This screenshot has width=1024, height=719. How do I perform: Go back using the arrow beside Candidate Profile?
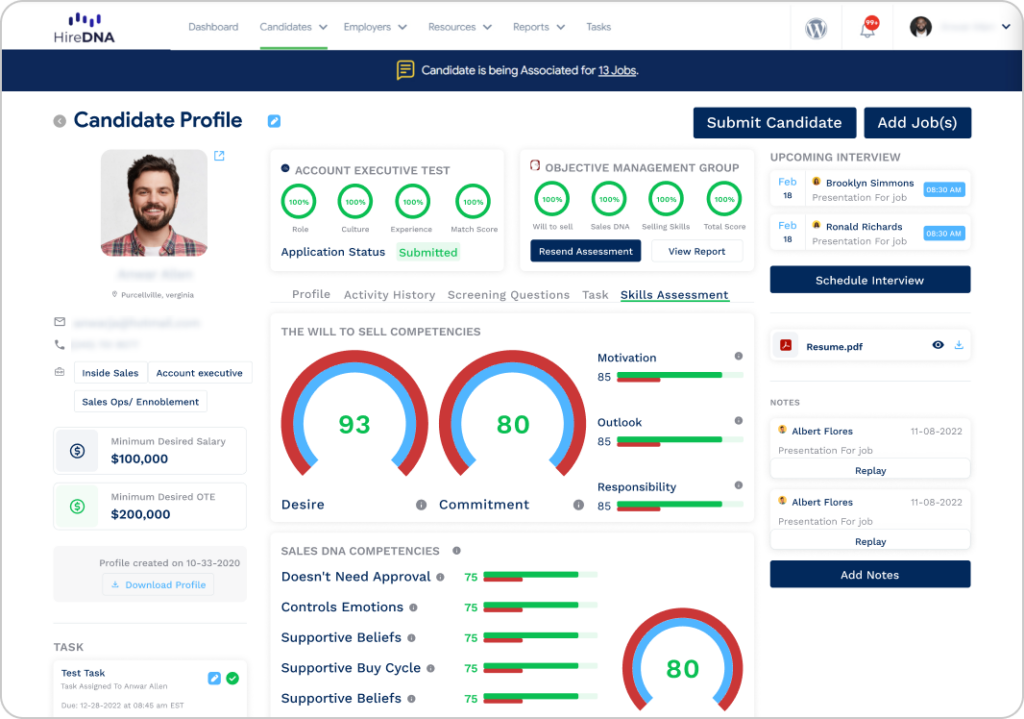coord(59,121)
